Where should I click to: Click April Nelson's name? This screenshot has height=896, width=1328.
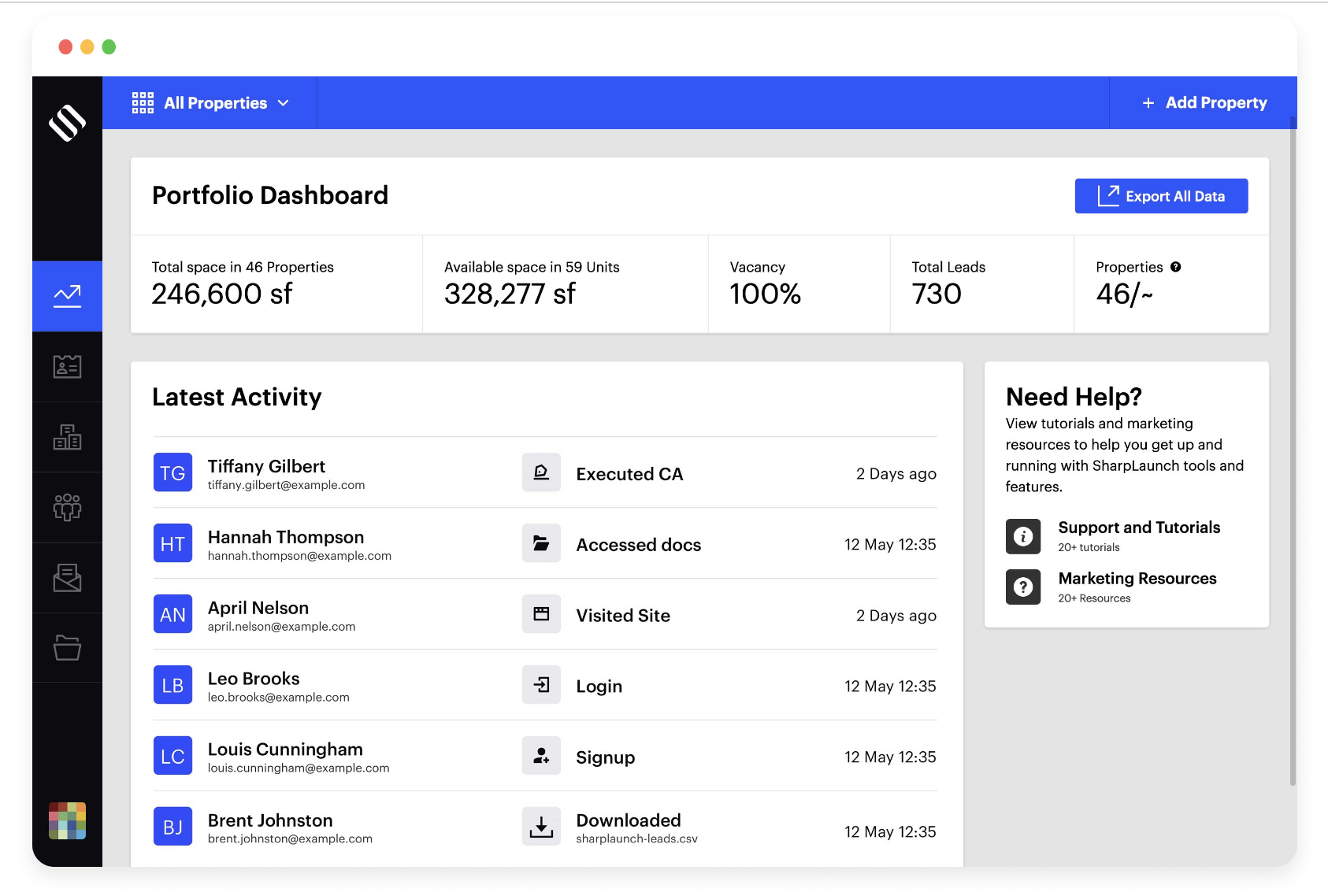coord(258,608)
